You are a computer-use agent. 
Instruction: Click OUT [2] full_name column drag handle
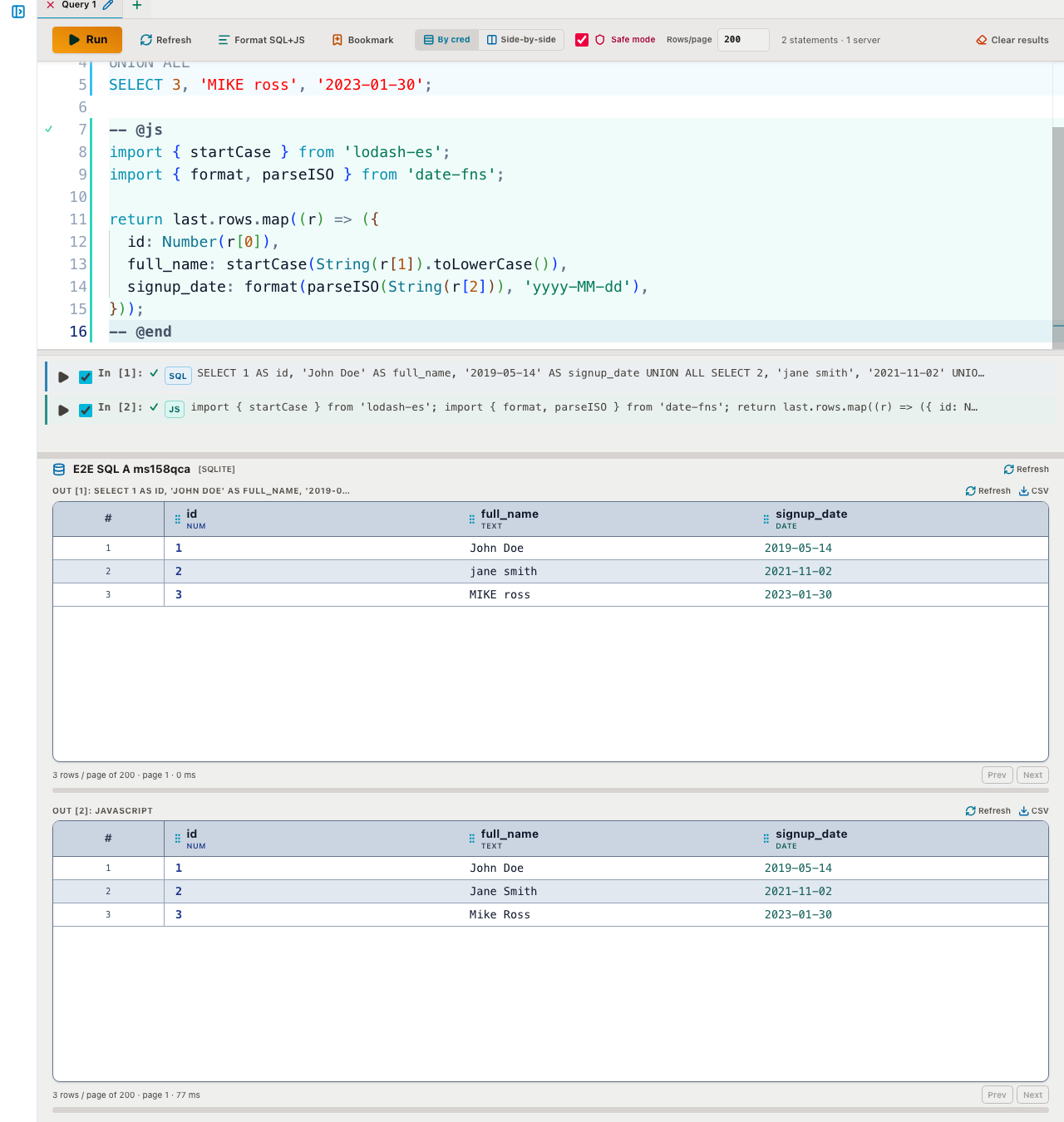(472, 839)
